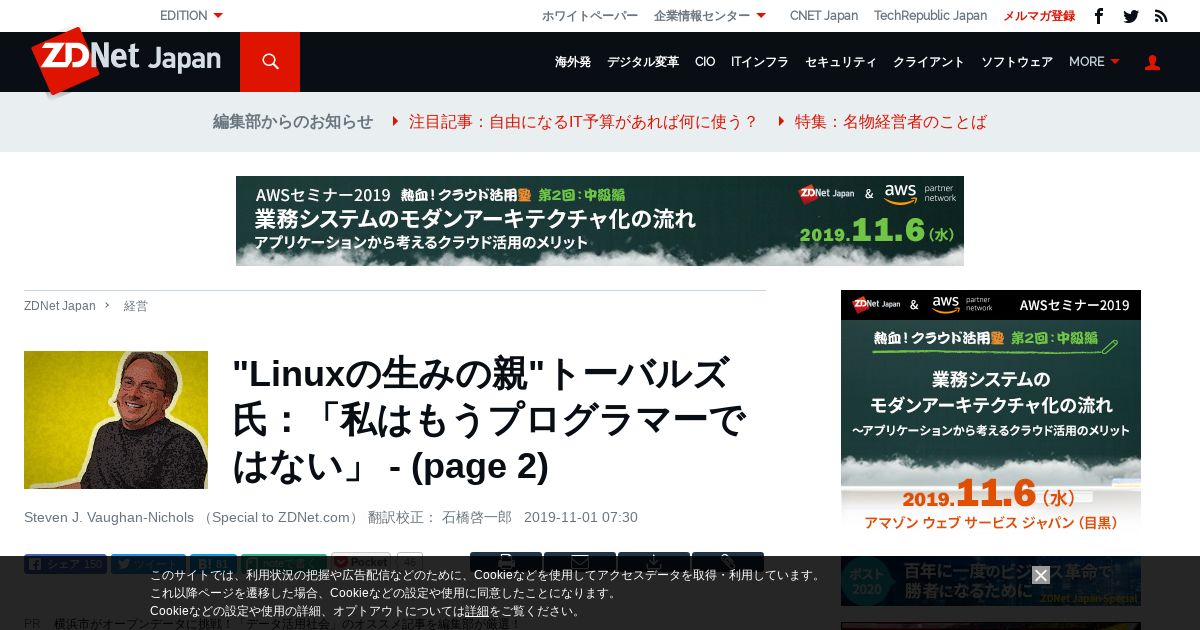Click the publication date 2019-11-01 07:30
The height and width of the screenshot is (630, 1200).
[581, 517]
